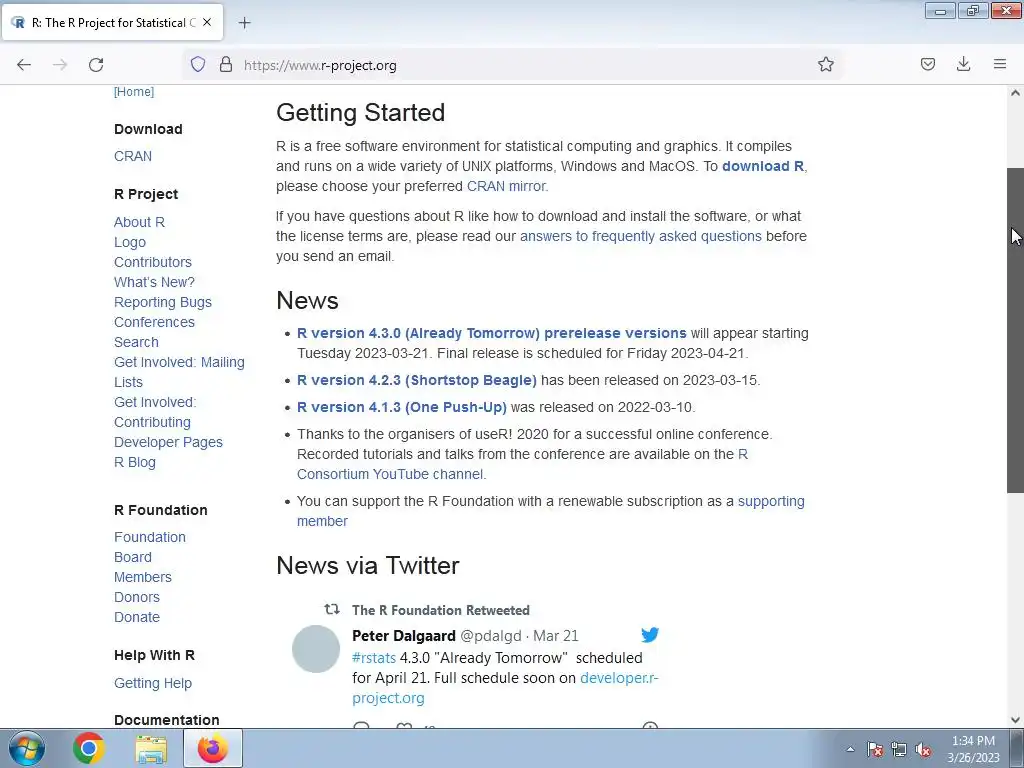Click the padlock site security icon

pyautogui.click(x=226, y=65)
